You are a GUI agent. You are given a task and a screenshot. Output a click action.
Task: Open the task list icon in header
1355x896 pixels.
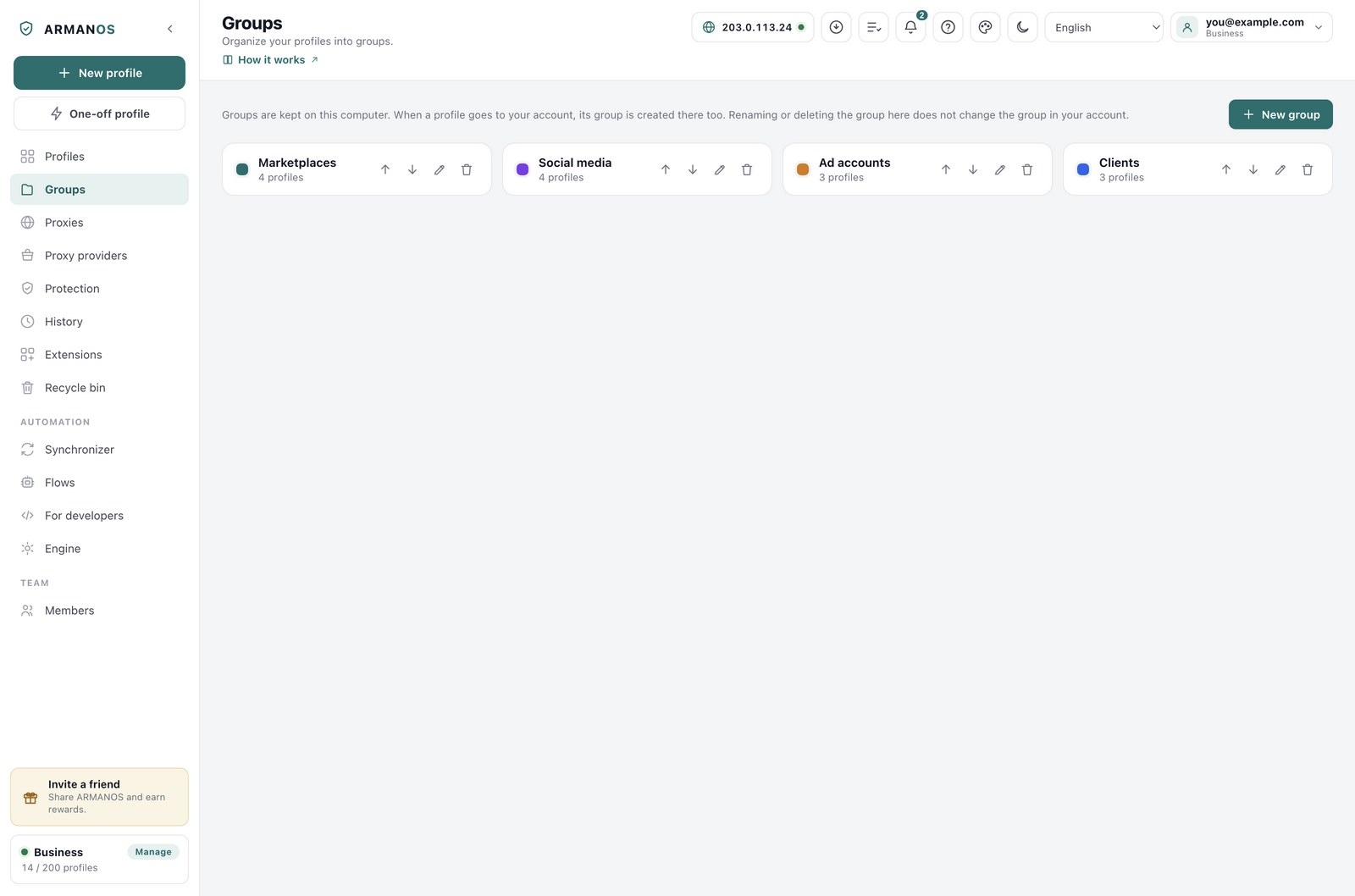(873, 27)
